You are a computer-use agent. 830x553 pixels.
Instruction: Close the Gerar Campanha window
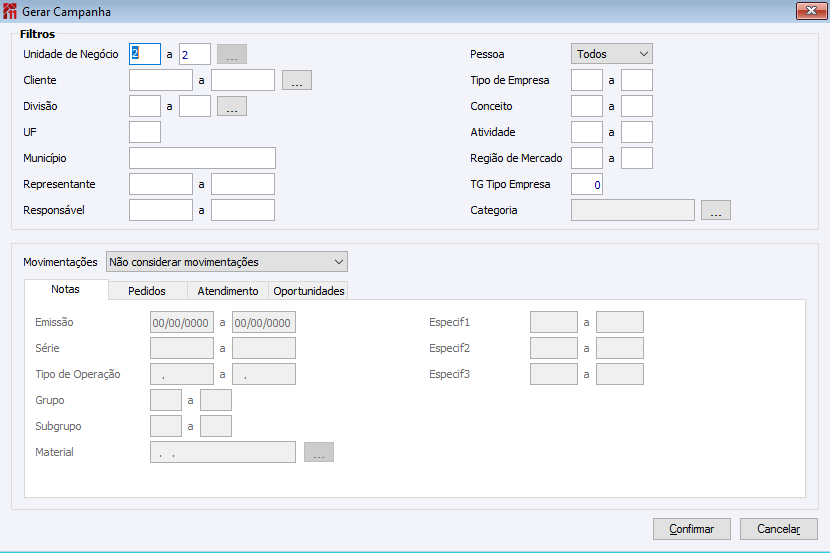[x=808, y=11]
